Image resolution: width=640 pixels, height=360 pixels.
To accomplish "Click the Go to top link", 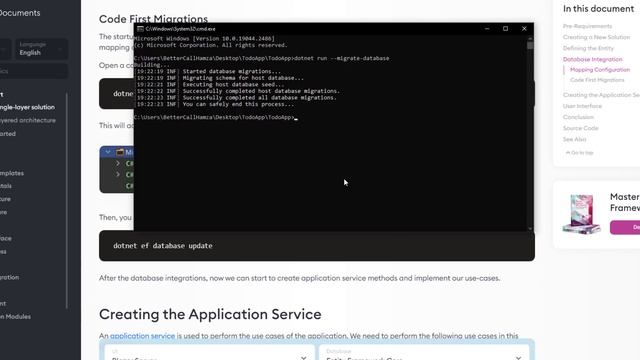I will (x=580, y=153).
